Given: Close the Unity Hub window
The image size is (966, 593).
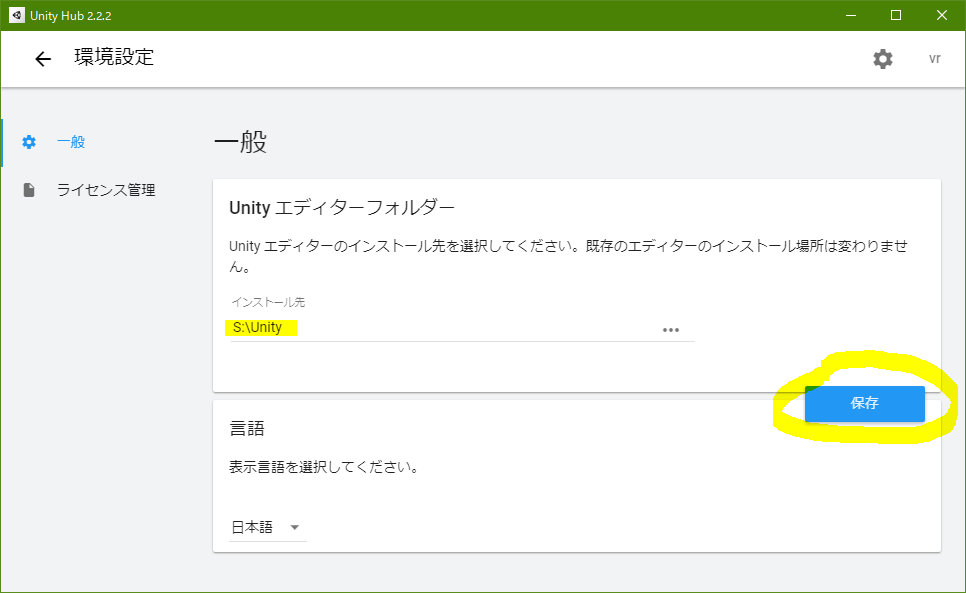Looking at the screenshot, I should [x=941, y=15].
